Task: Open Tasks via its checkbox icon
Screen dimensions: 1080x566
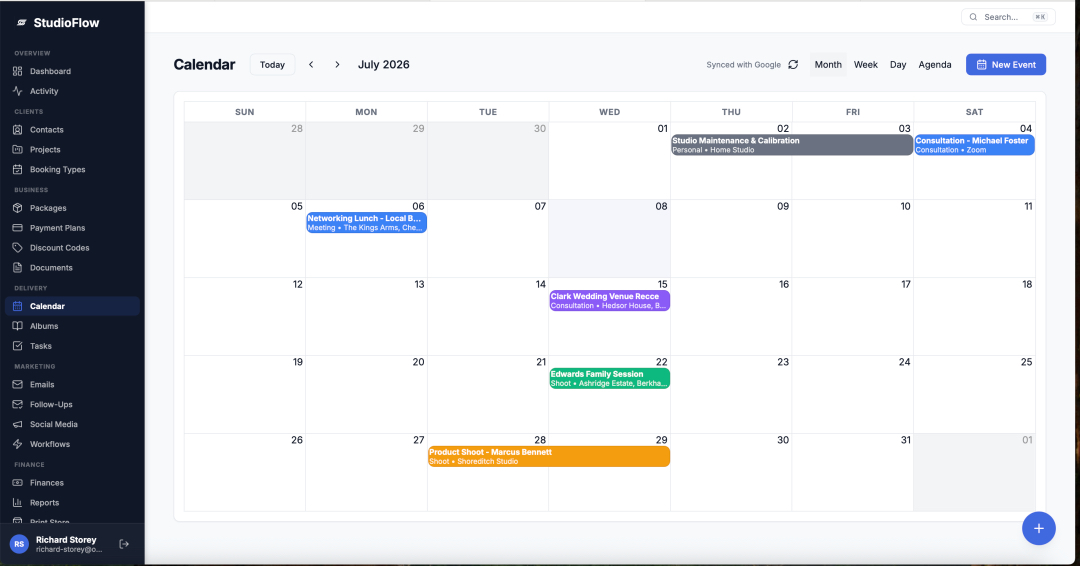Action: (x=18, y=346)
